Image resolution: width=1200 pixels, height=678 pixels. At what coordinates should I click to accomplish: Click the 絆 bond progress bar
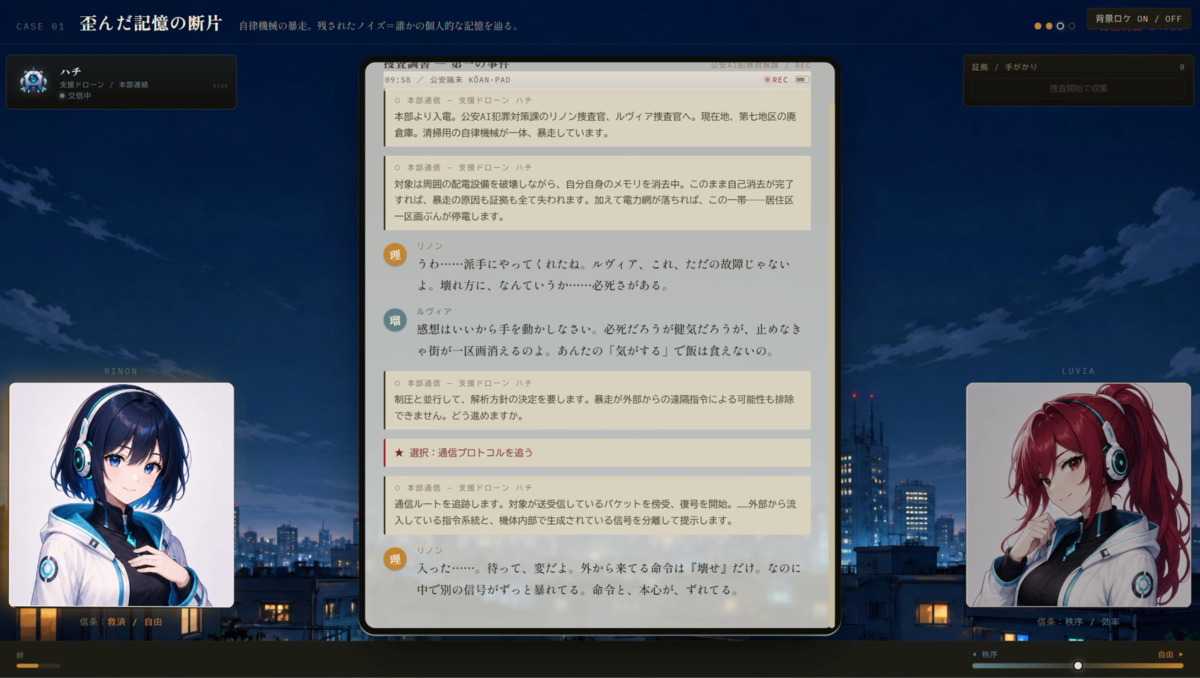tap(38, 665)
